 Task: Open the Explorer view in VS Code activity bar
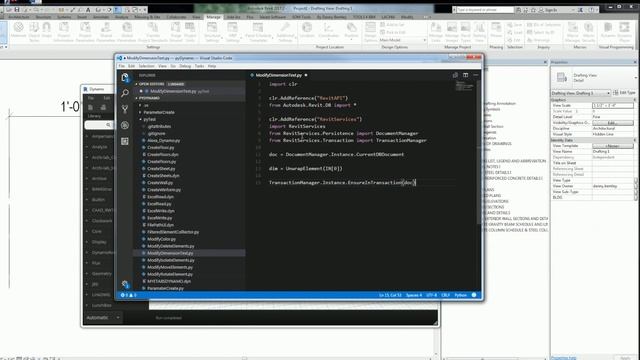(x=125, y=77)
